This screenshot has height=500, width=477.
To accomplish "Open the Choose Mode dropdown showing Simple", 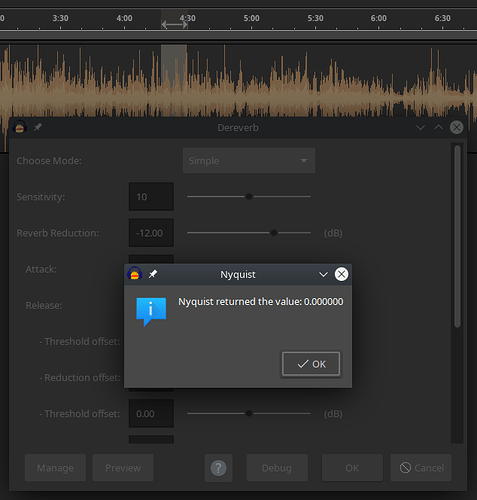I will coord(249,161).
